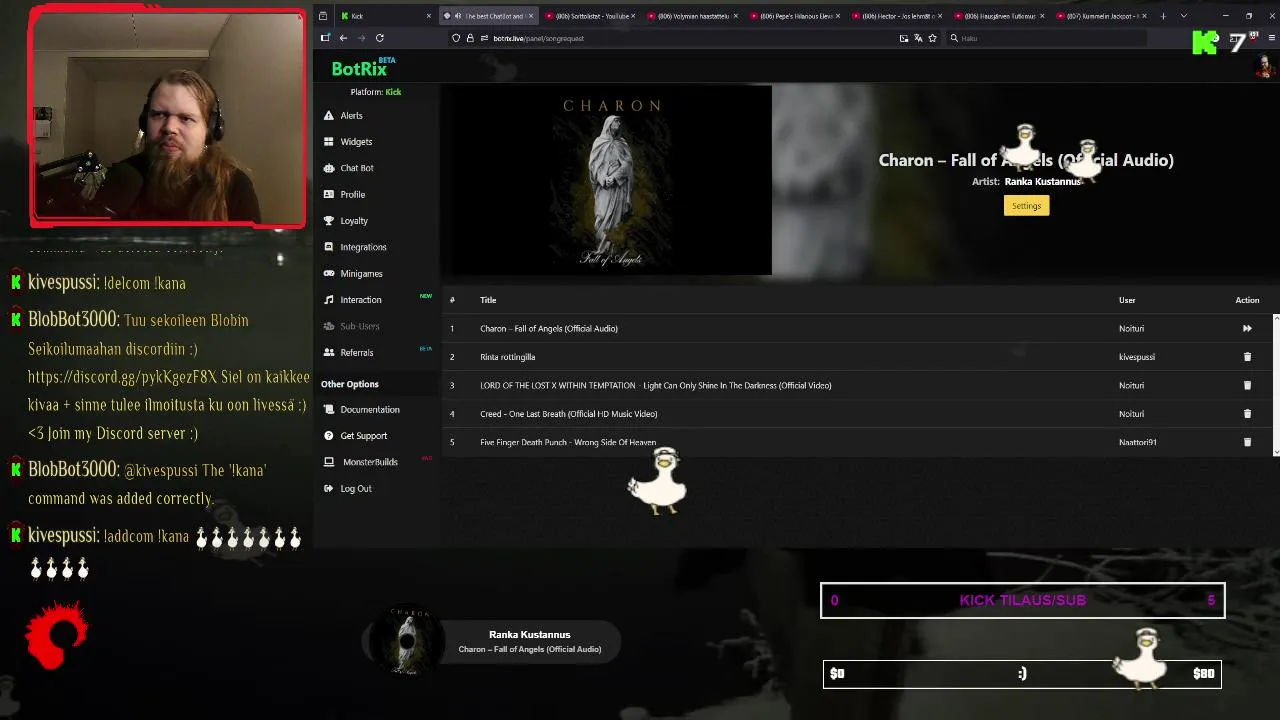
Task: Select 'Creed - One Last Breath' title
Action: point(568,414)
